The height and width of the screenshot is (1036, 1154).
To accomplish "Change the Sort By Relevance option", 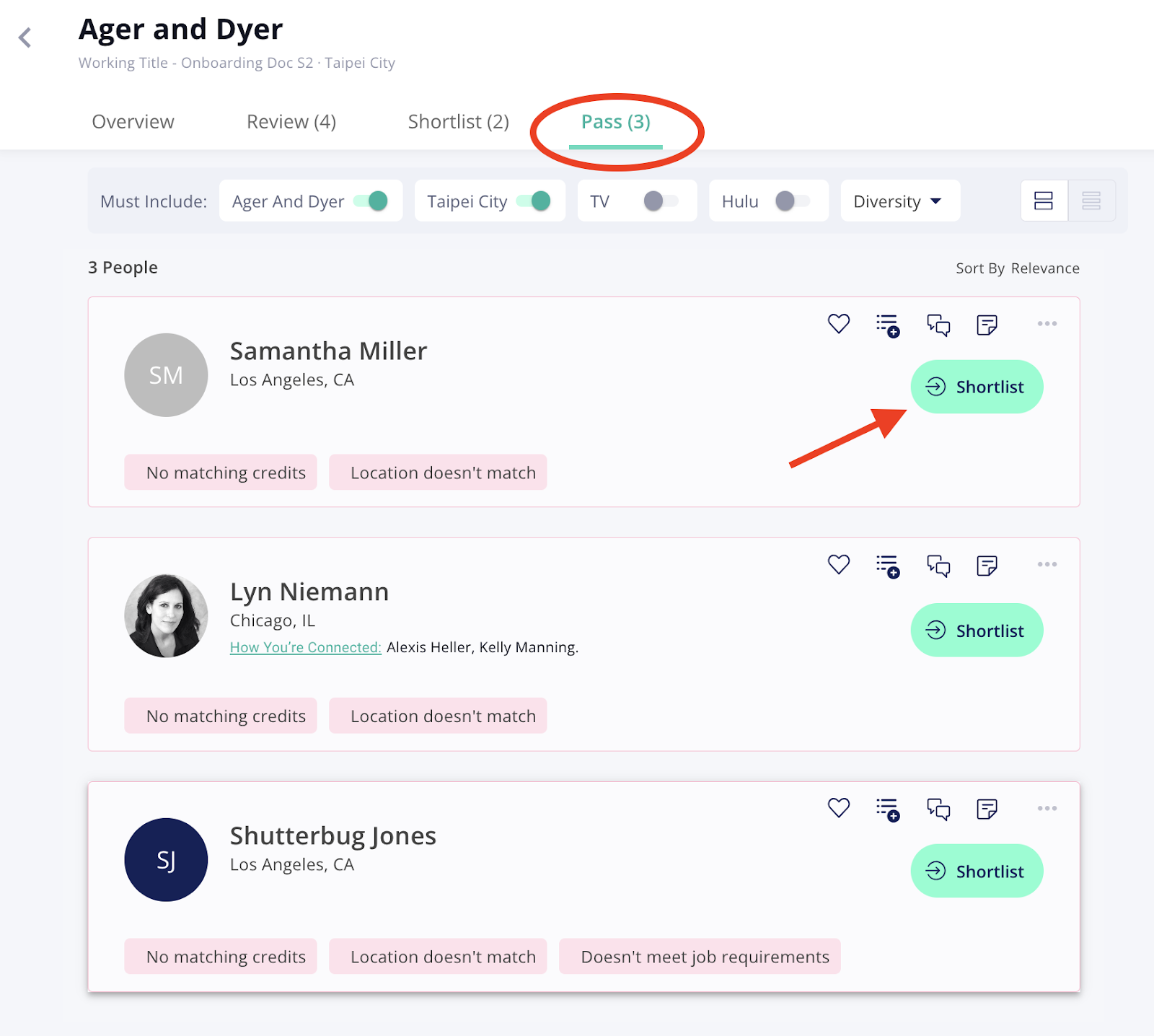I will coord(1018,268).
